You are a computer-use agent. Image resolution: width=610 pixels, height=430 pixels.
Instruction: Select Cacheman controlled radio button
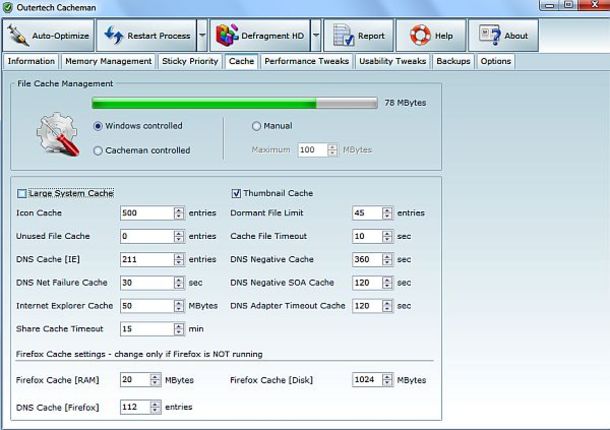98,151
